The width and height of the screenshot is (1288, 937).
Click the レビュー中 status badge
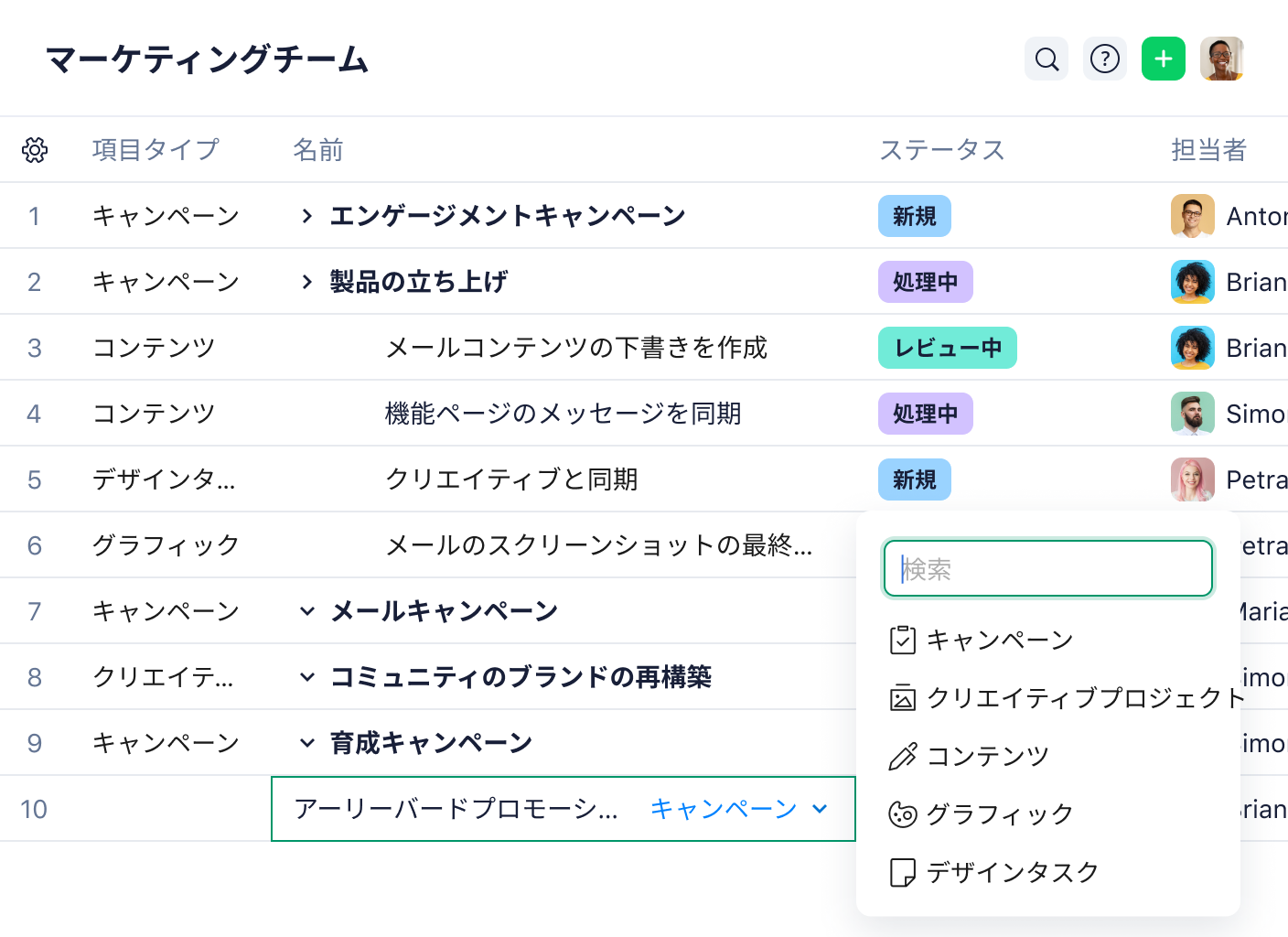[x=947, y=348]
